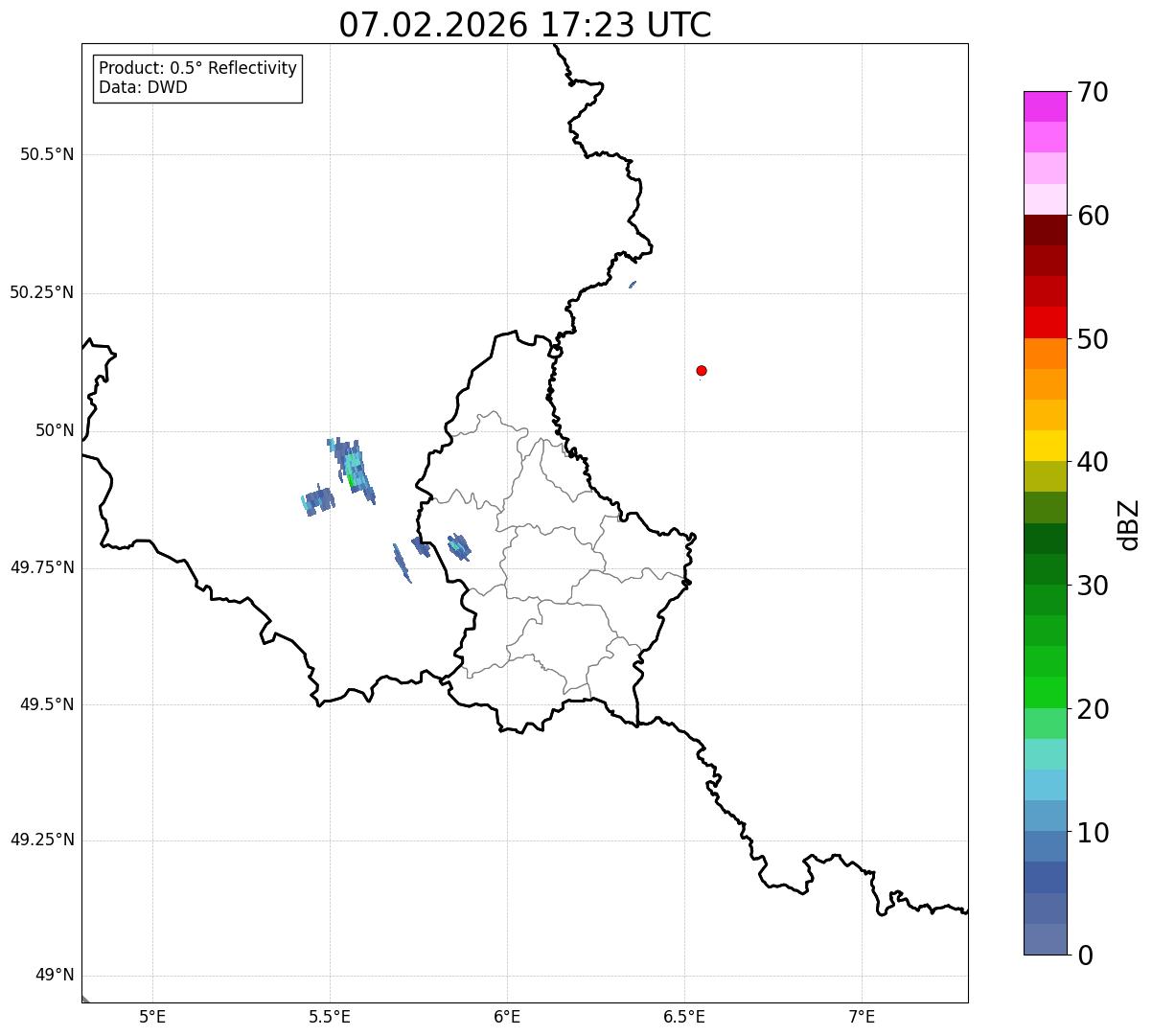Viewport: 1152px width, 1036px height.
Task: Click the green reflectivity echo near 5.5°E
Action: (352, 470)
